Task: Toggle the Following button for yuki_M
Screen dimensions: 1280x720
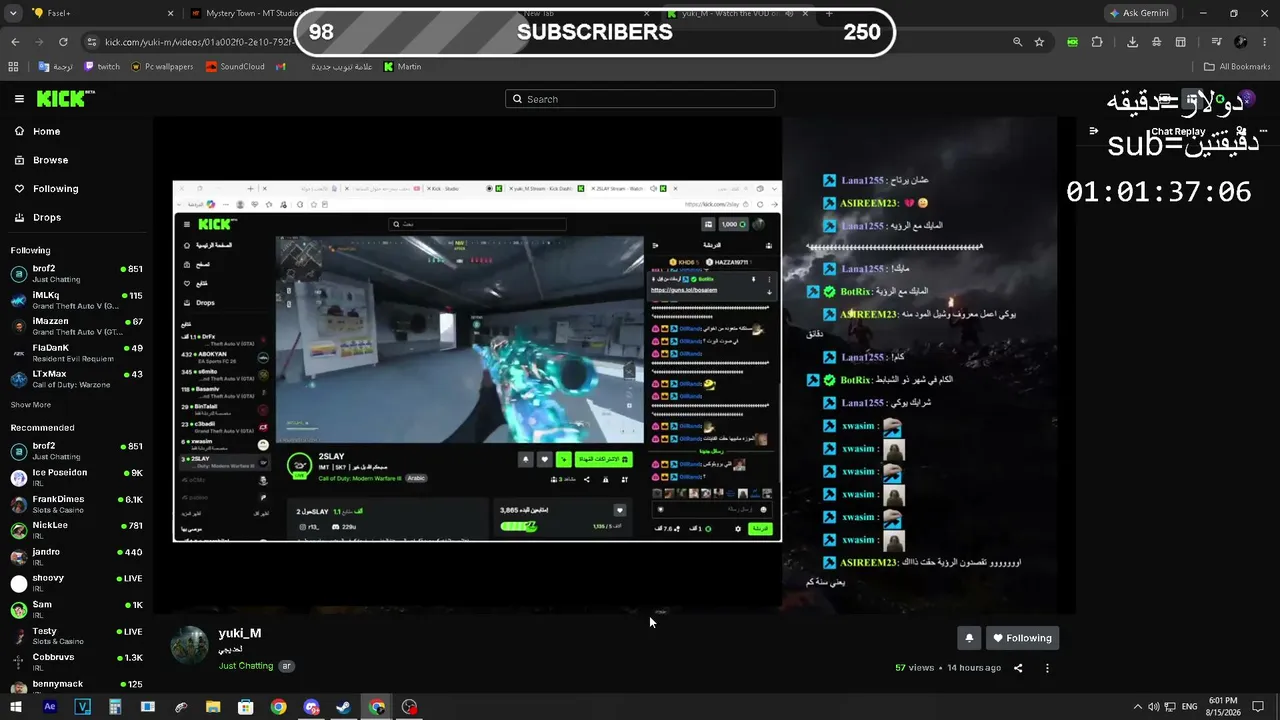Action: [x=1022, y=638]
